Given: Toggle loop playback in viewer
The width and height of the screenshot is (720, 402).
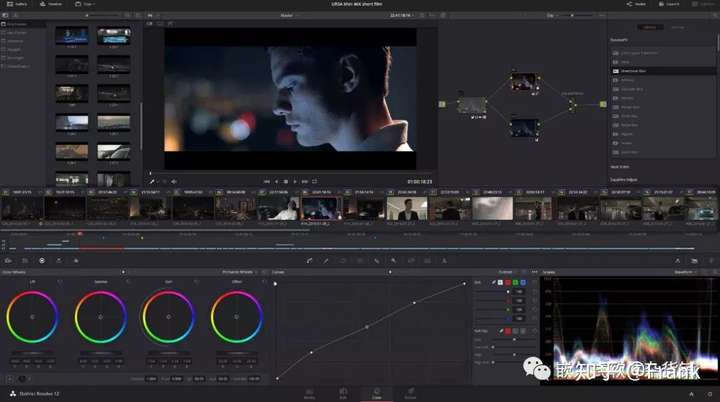Looking at the screenshot, I should 315,181.
